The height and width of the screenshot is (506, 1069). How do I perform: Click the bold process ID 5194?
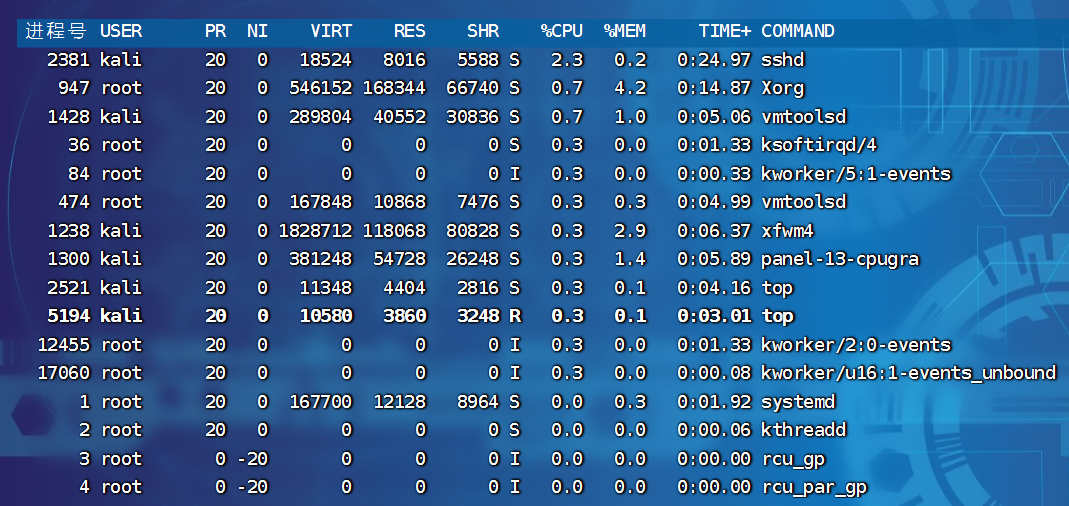(69, 316)
